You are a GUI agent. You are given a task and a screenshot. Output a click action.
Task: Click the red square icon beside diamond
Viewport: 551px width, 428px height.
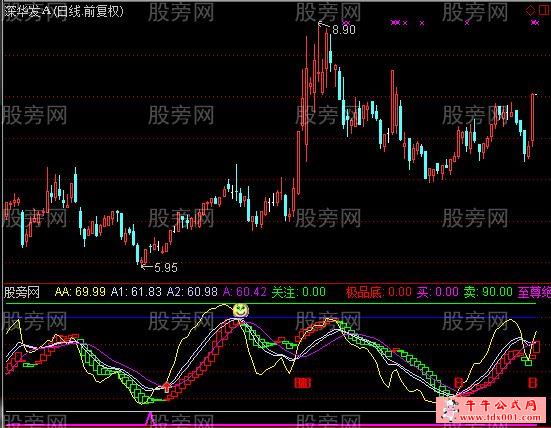[x=544, y=10]
